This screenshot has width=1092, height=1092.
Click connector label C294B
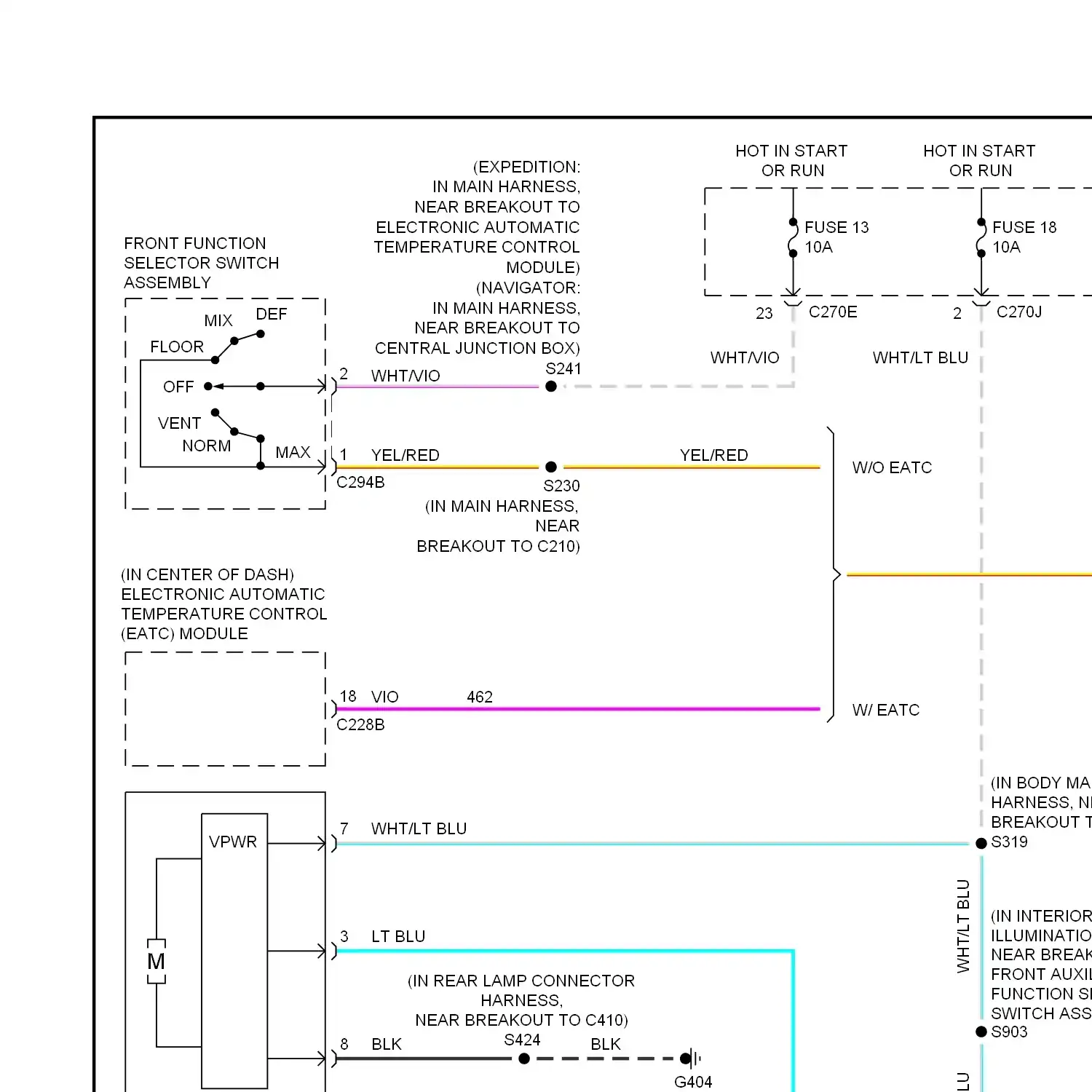click(360, 482)
